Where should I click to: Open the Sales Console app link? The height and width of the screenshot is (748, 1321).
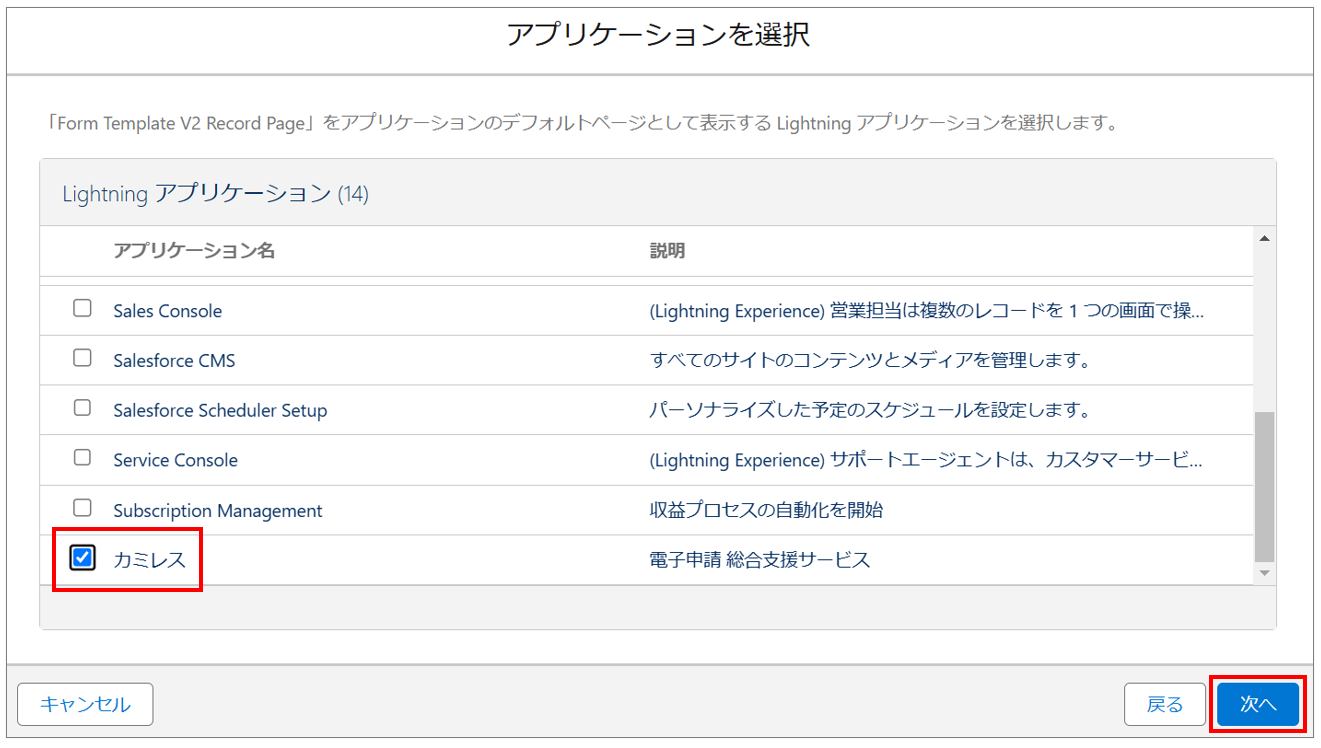coord(168,311)
